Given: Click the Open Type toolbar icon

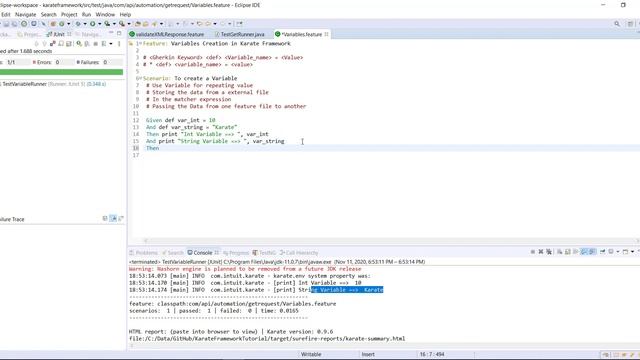Looking at the screenshot, I should pos(138,24).
